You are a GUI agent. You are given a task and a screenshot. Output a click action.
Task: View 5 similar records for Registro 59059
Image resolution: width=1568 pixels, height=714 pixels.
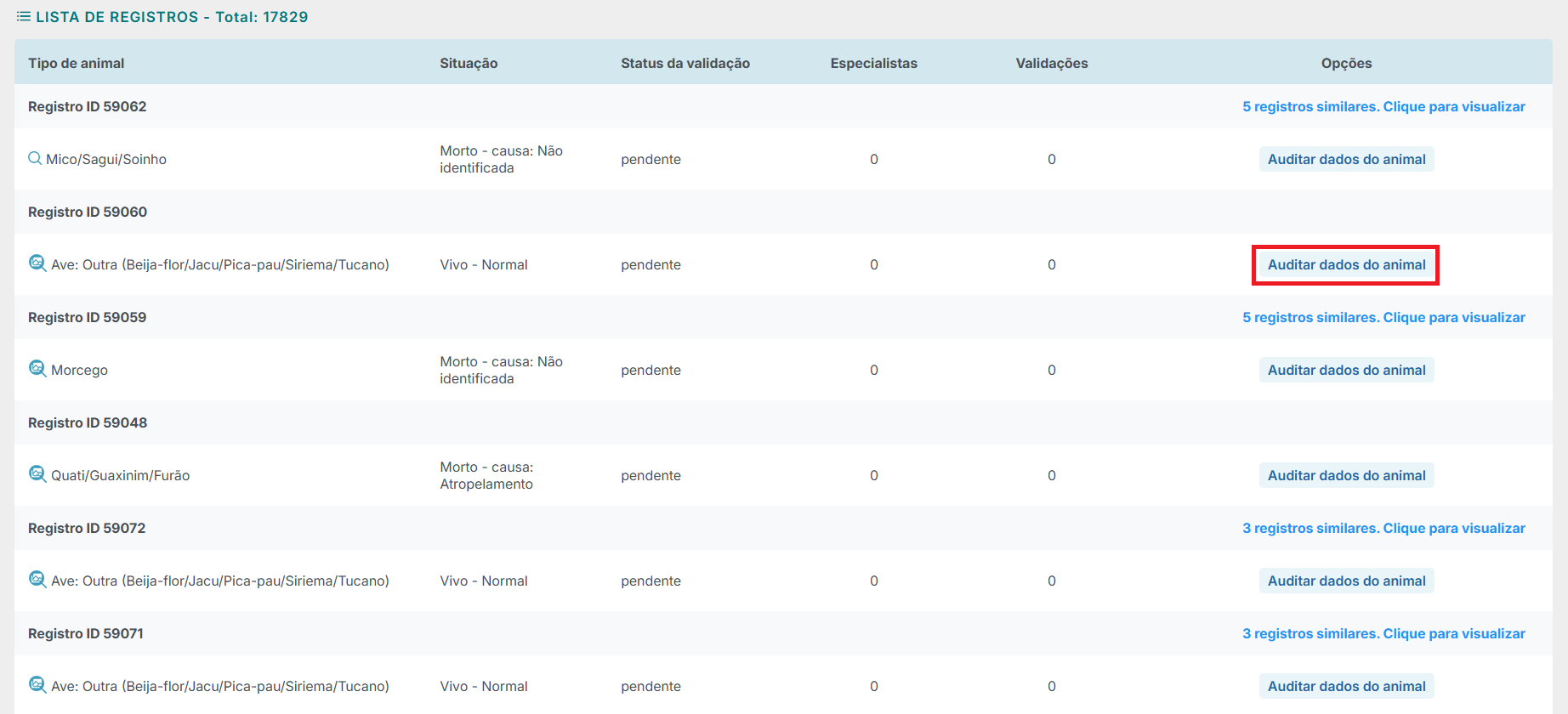pyautogui.click(x=1383, y=317)
